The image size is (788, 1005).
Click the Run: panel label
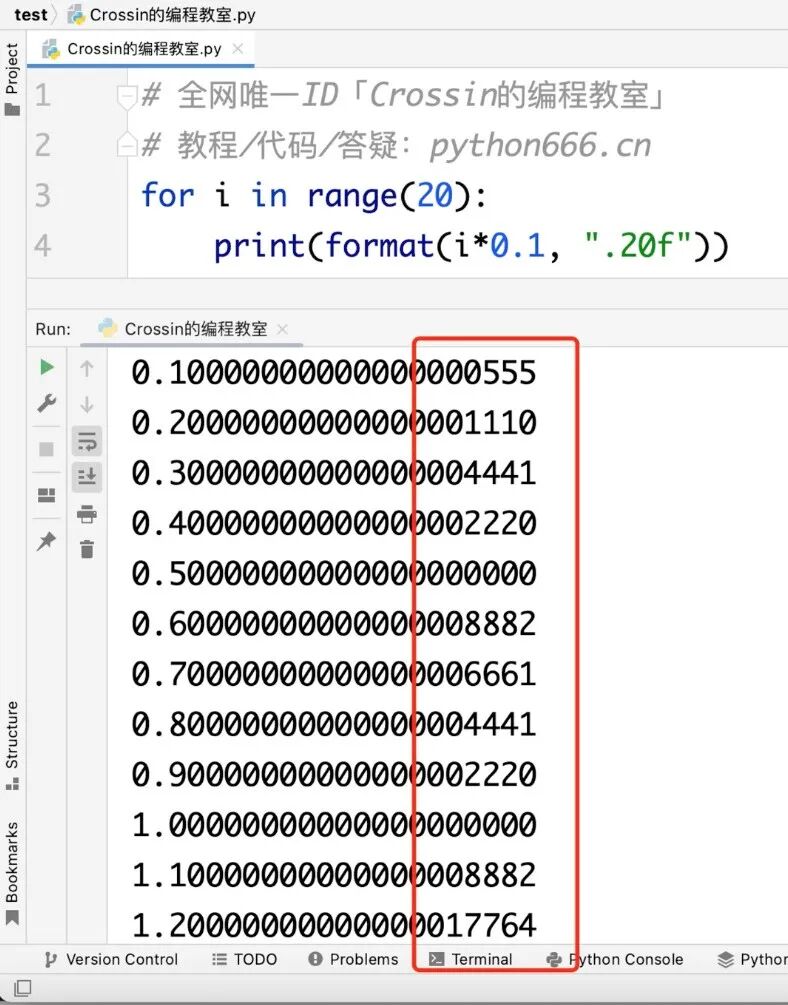[53, 329]
